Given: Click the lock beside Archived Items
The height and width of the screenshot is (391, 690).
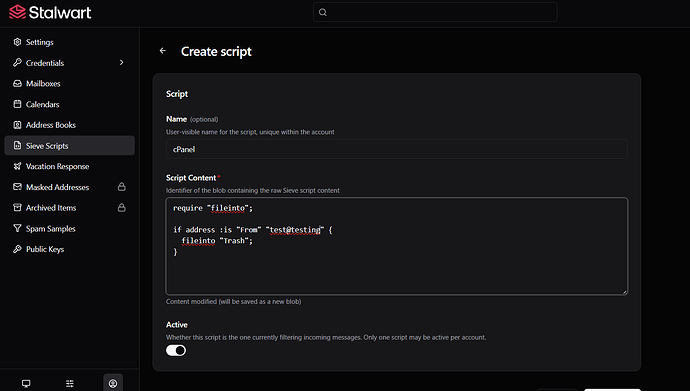Looking at the screenshot, I should point(121,208).
